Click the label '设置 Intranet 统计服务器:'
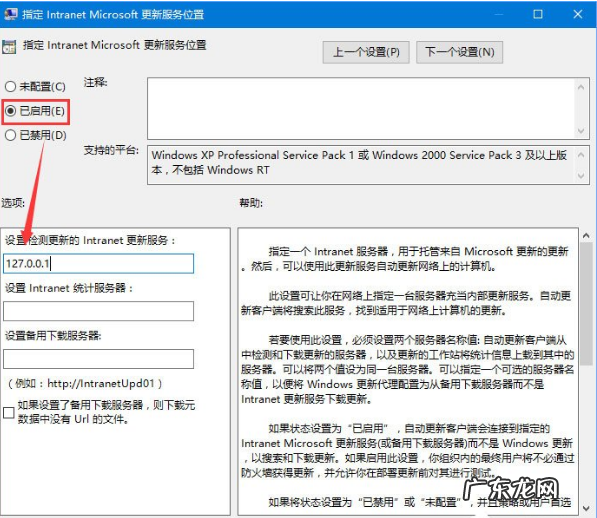This screenshot has width=597, height=518. click(69, 288)
